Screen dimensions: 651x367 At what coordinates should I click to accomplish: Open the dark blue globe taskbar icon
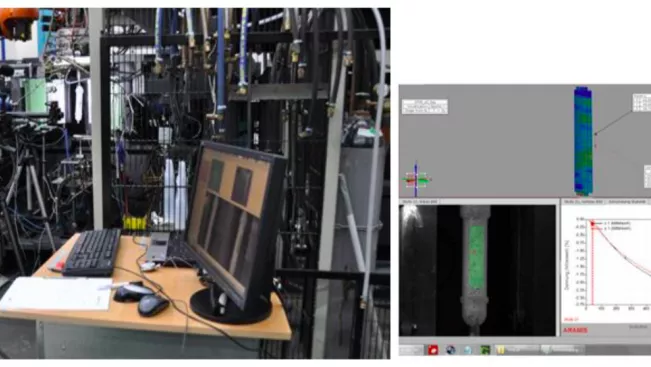point(450,350)
